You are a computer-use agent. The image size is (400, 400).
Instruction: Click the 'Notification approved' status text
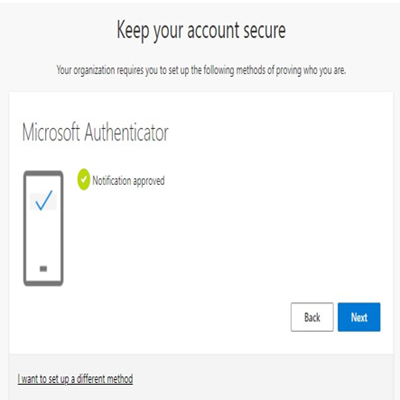pyautogui.click(x=129, y=181)
